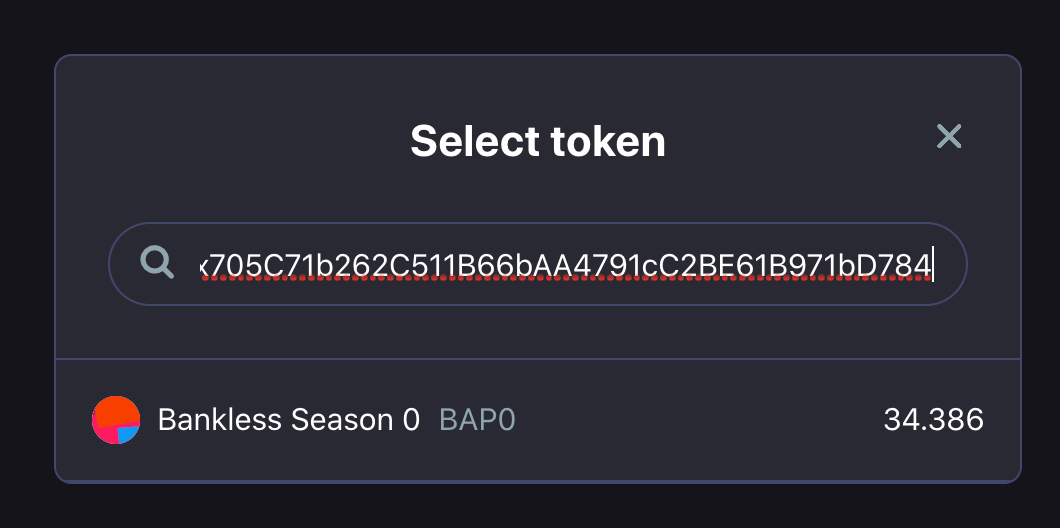The width and height of the screenshot is (1060, 528).
Task: Close the Select token dialog
Action: [948, 136]
